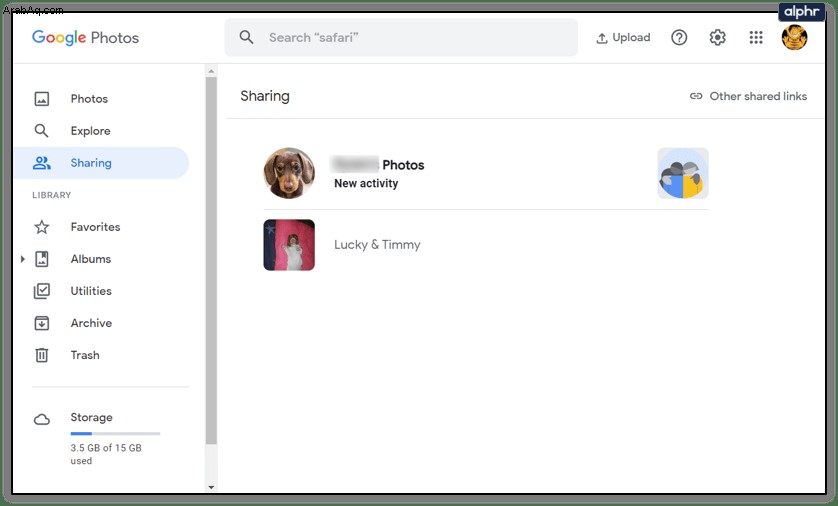Open the Lucky & Timmy shared album thumbnail
The image size is (838, 506).
289,245
